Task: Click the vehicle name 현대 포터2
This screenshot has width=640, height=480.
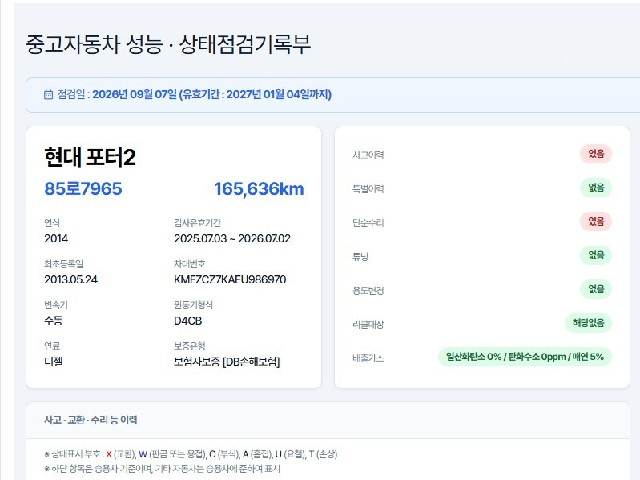Action: coord(90,157)
